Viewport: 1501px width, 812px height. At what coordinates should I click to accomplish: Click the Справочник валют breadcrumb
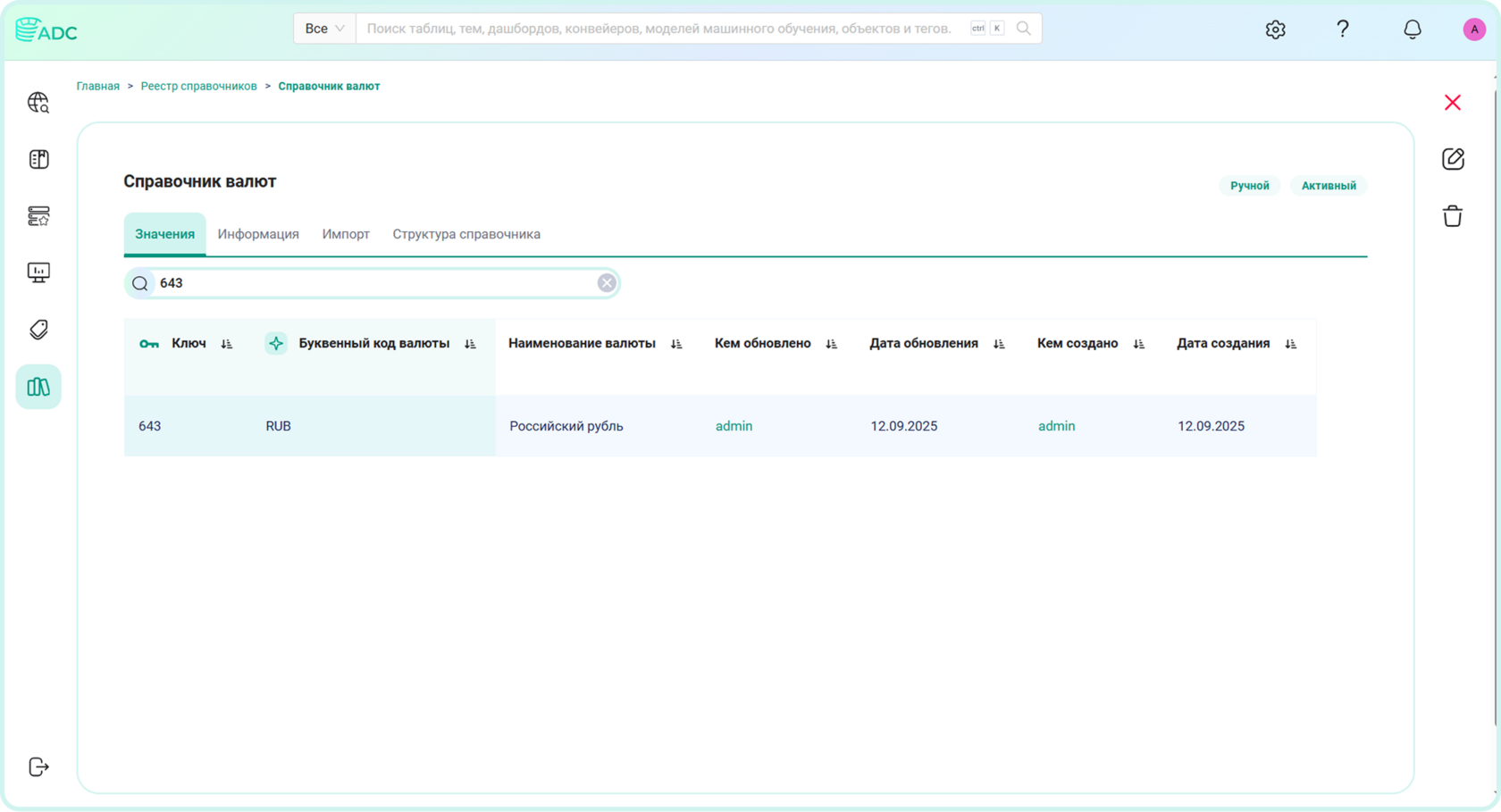click(329, 87)
